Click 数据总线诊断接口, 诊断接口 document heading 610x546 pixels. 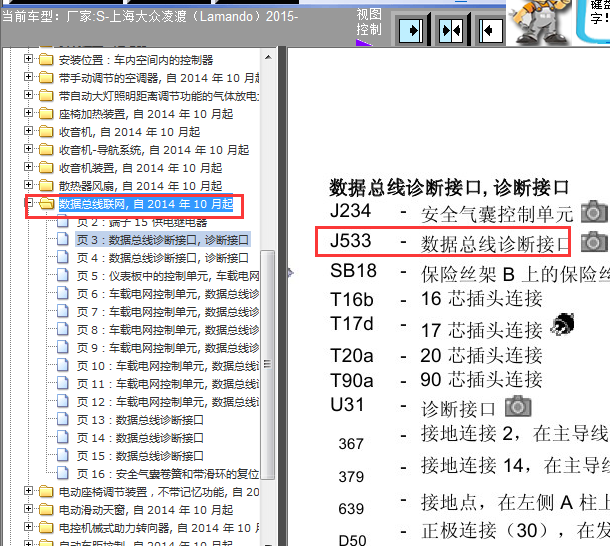(x=449, y=188)
